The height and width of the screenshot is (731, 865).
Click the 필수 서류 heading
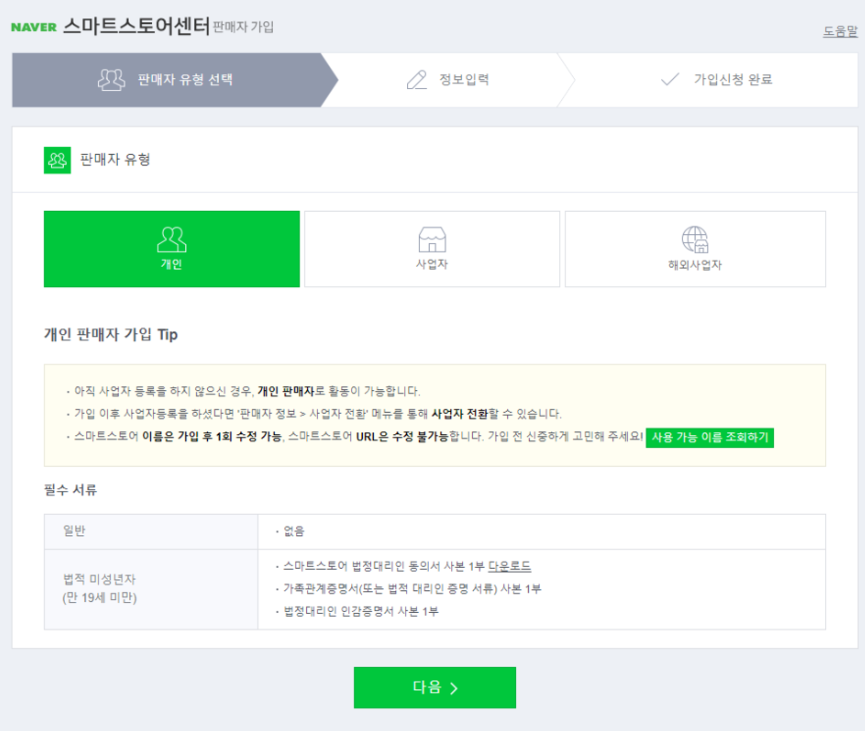click(x=71, y=490)
